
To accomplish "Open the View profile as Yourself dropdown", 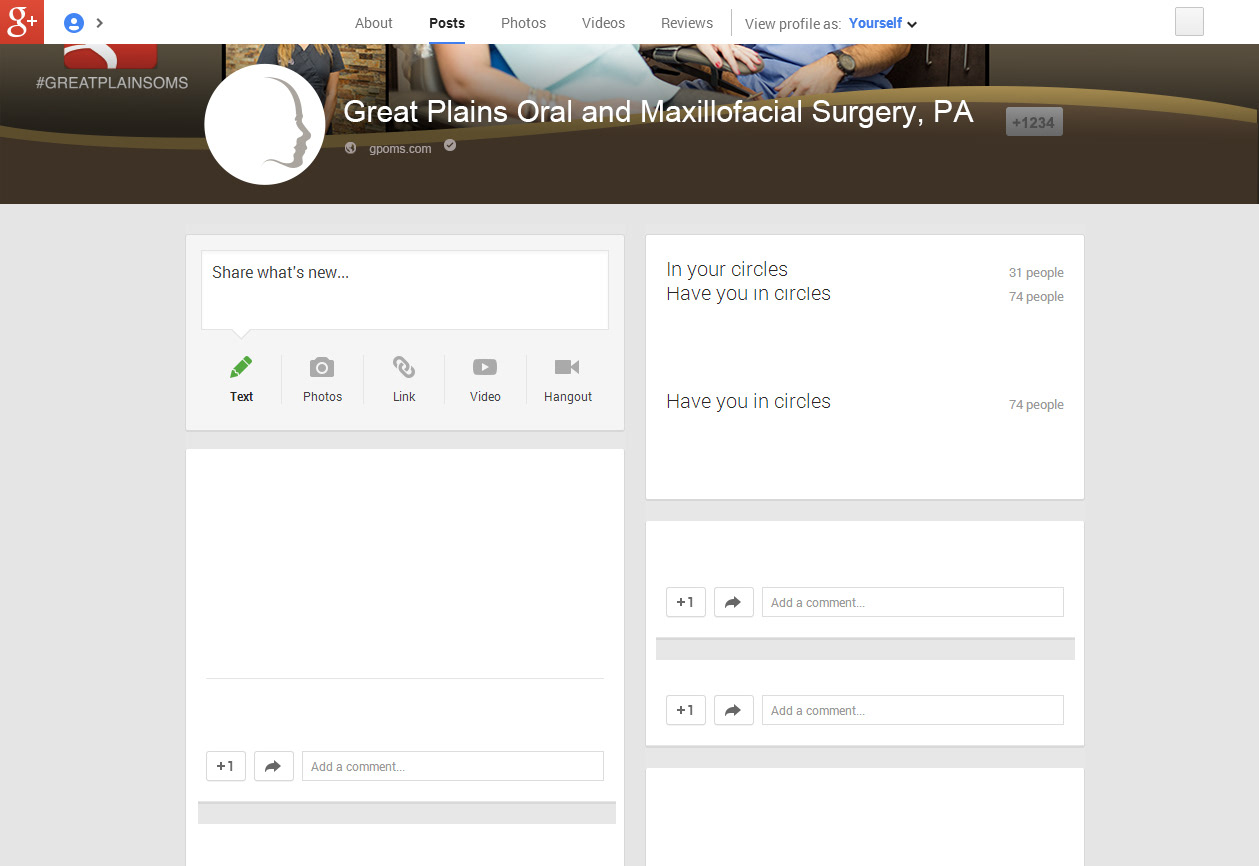I will point(883,23).
